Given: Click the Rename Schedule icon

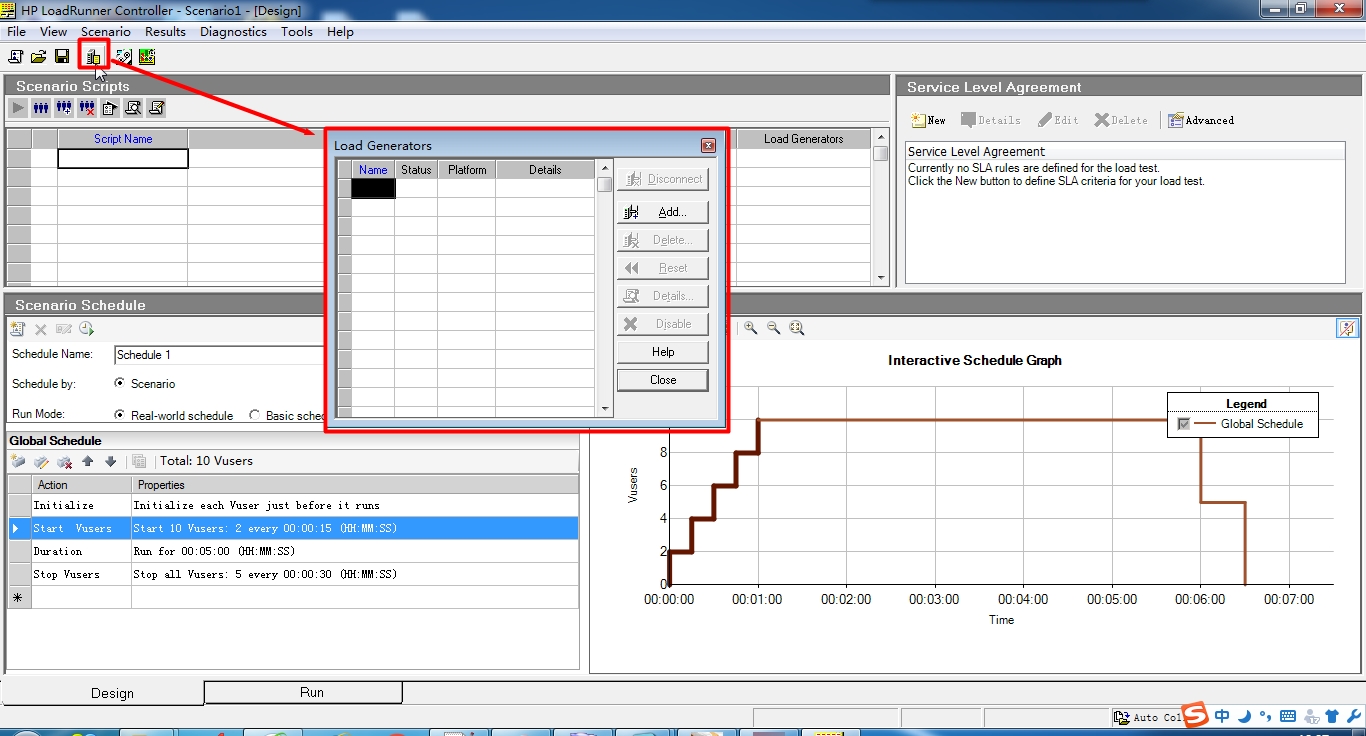Looking at the screenshot, I should (64, 329).
